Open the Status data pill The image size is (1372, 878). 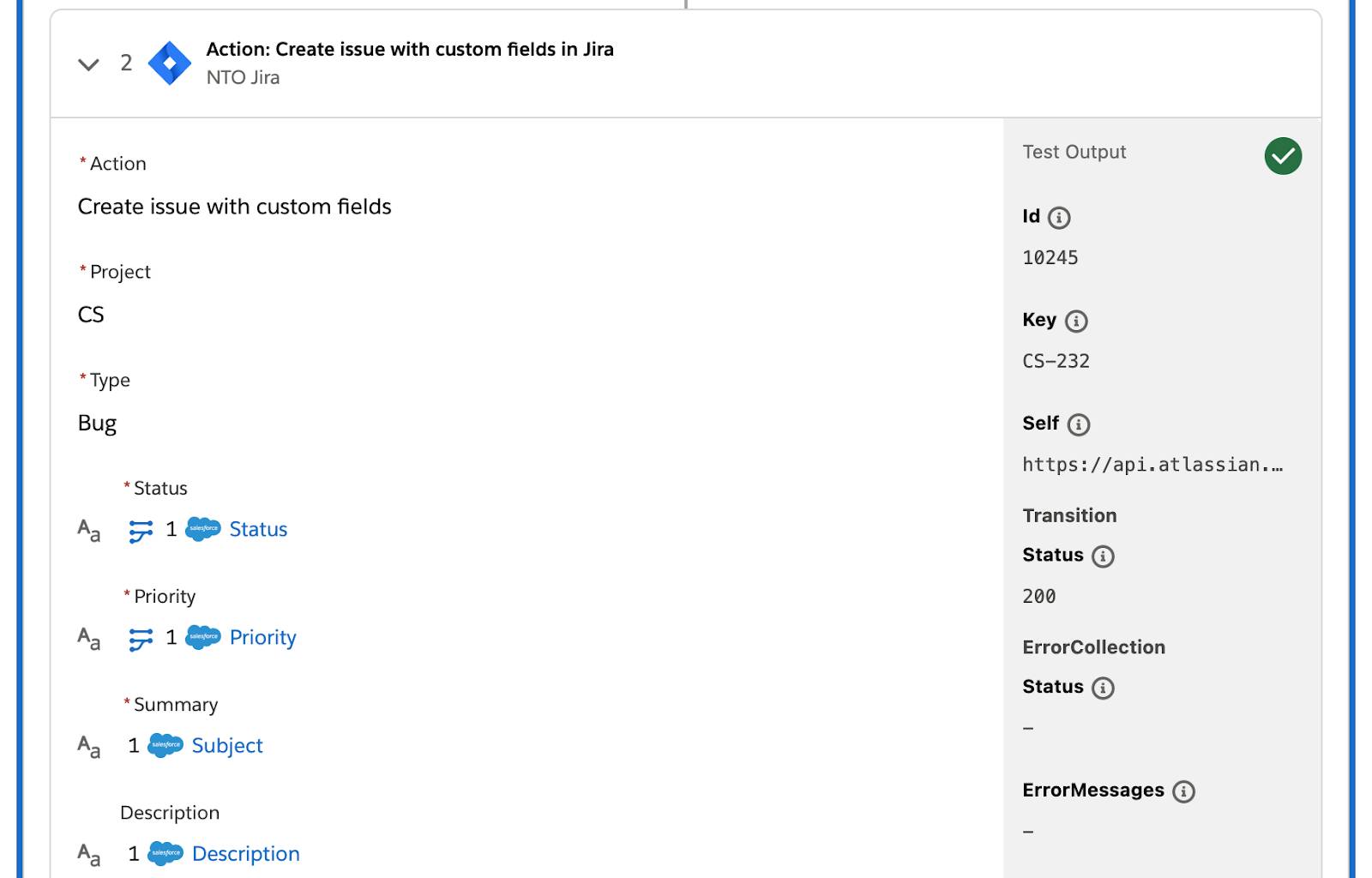click(x=258, y=529)
